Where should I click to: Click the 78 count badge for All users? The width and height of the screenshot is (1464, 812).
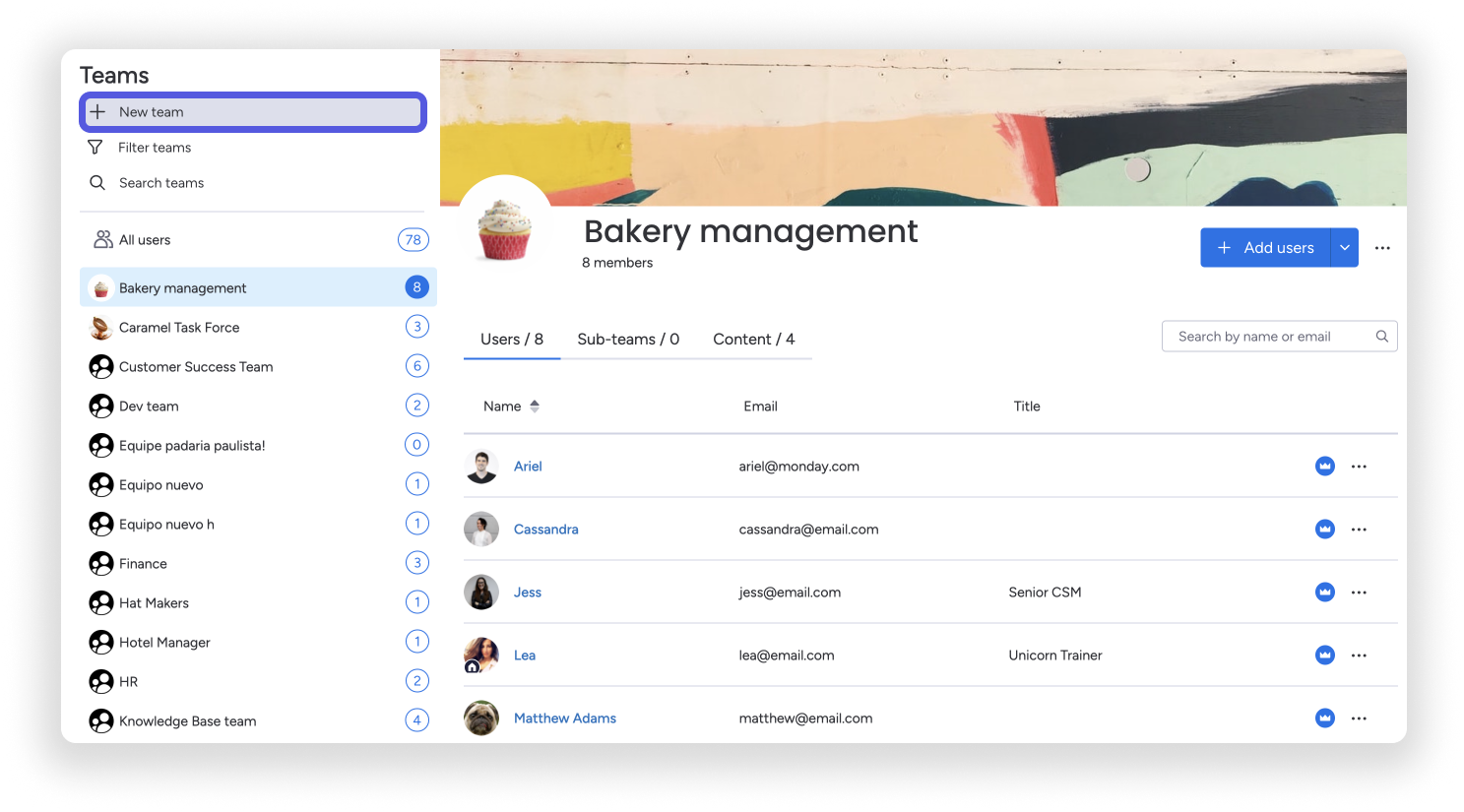[x=414, y=240]
